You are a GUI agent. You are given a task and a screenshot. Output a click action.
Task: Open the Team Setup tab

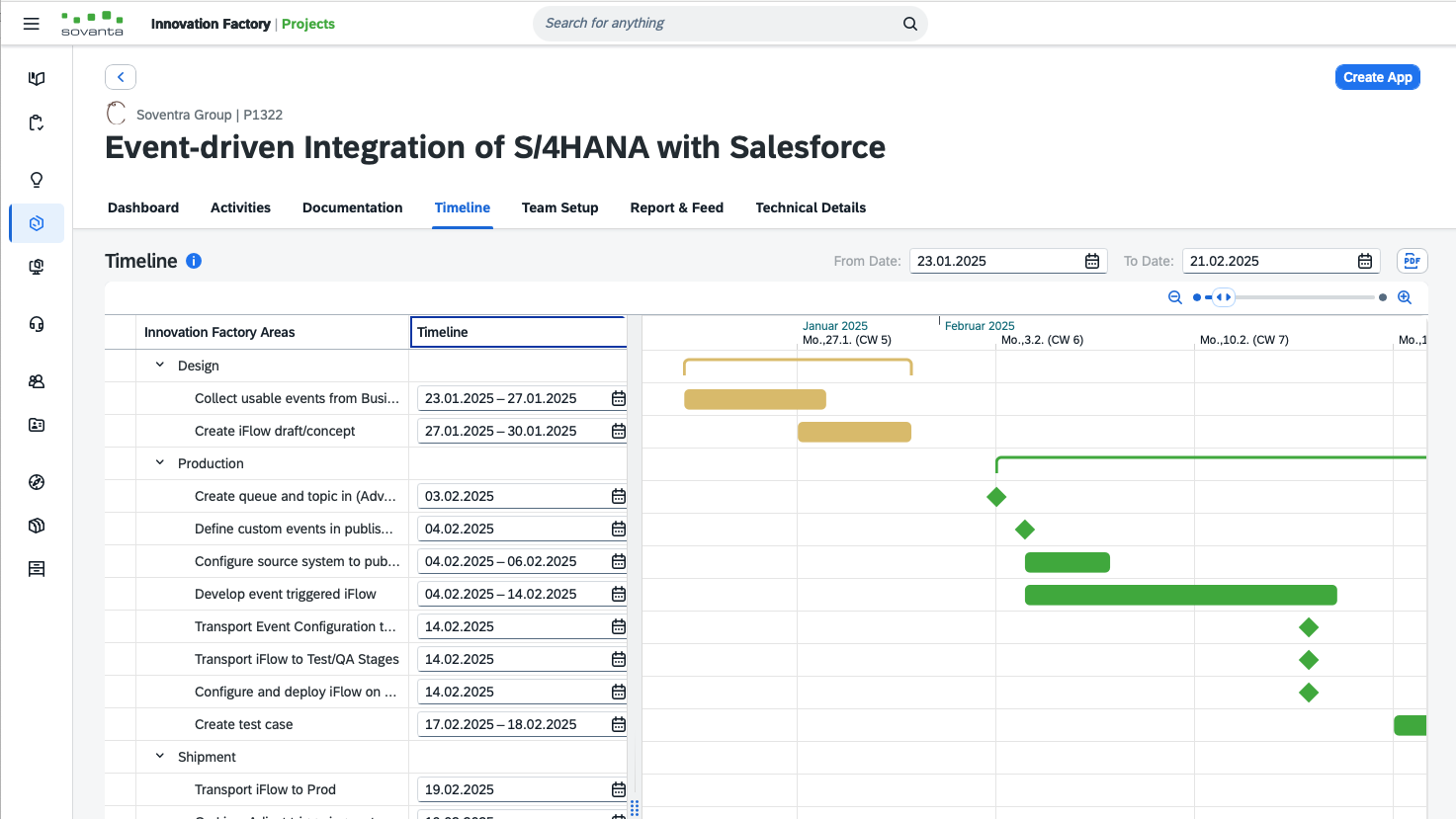click(559, 207)
